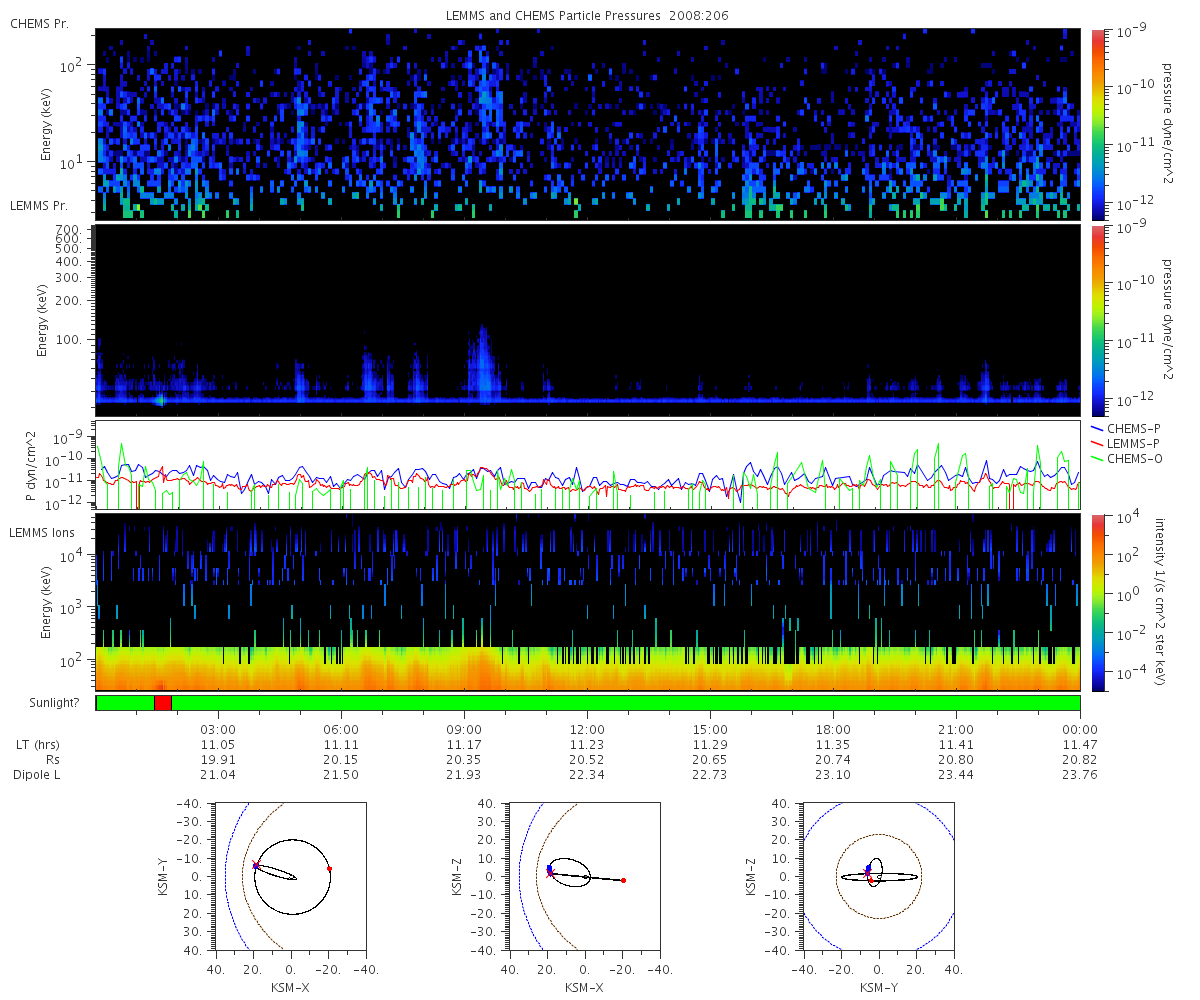Click the red marker in the KSM-X KSM-Y orbit plot
This screenshot has height=1000, width=1200.
pyautogui.click(x=329, y=869)
